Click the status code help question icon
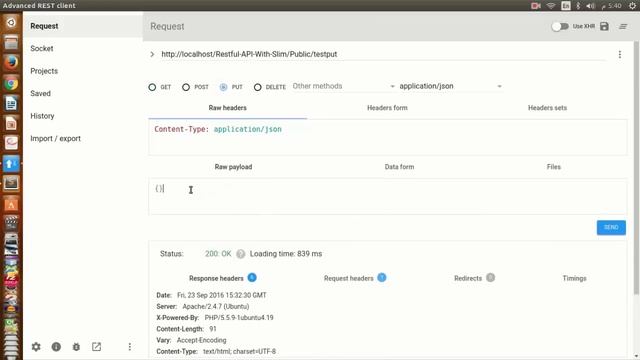 [240, 254]
